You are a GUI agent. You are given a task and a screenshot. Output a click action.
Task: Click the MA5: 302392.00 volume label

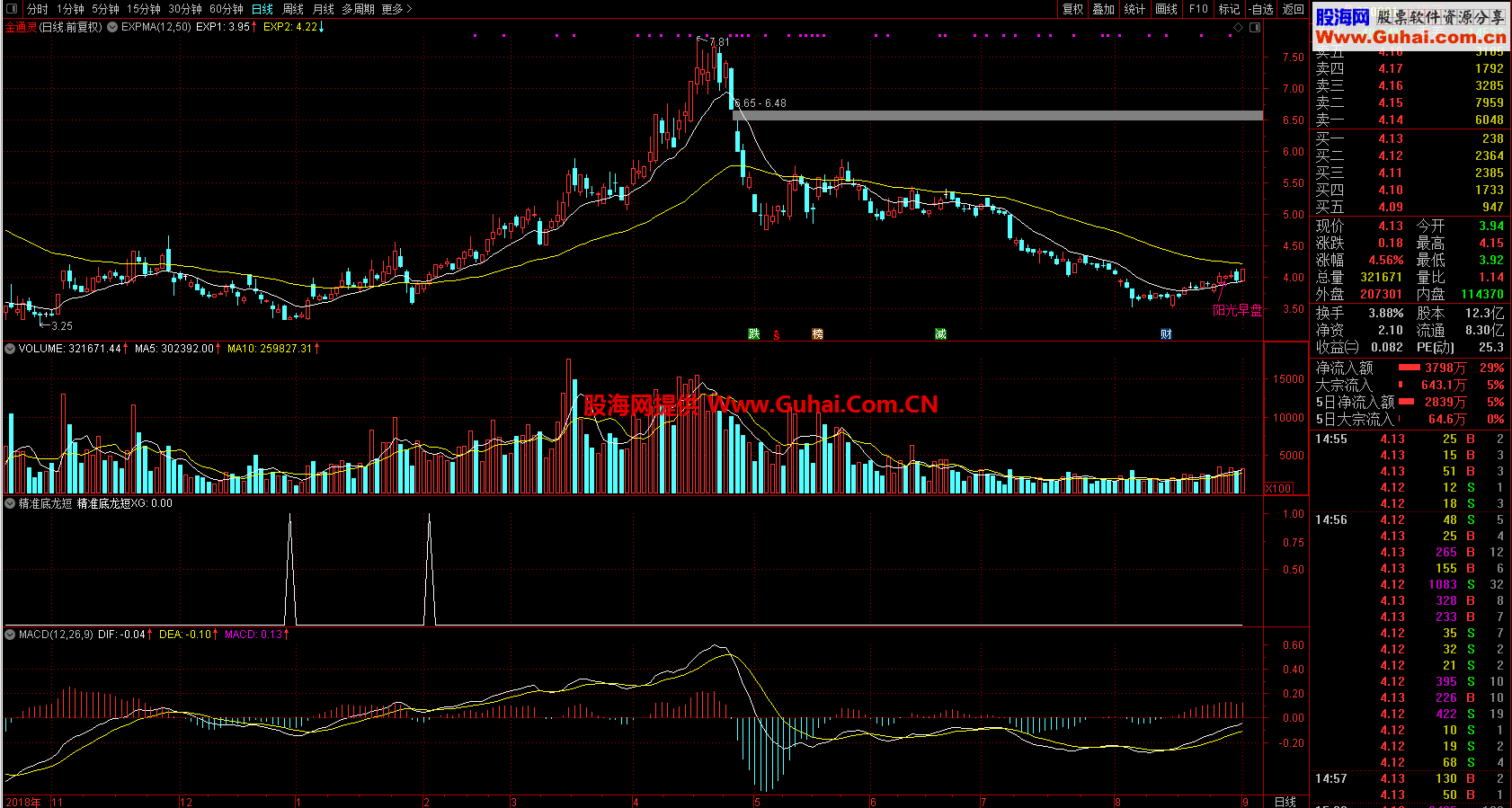tap(174, 348)
